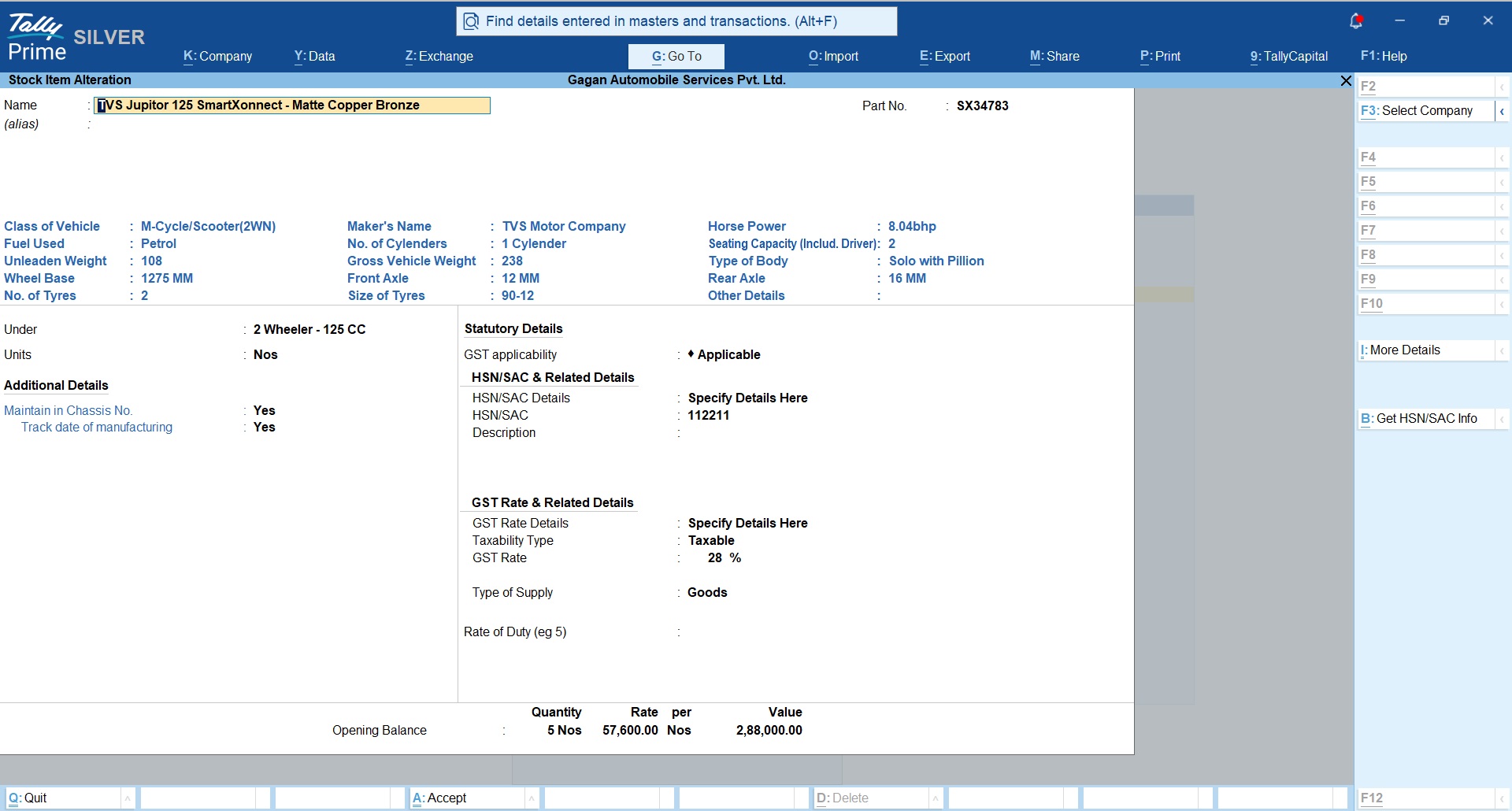The width and height of the screenshot is (1512, 811).
Task: Open the P: Print menu
Action: pyautogui.click(x=1161, y=56)
